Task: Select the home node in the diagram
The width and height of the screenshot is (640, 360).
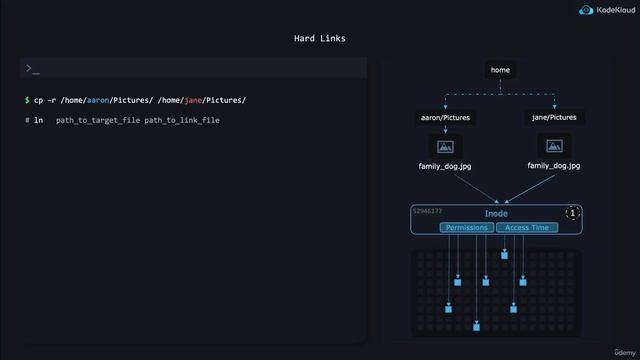Action: [500, 70]
